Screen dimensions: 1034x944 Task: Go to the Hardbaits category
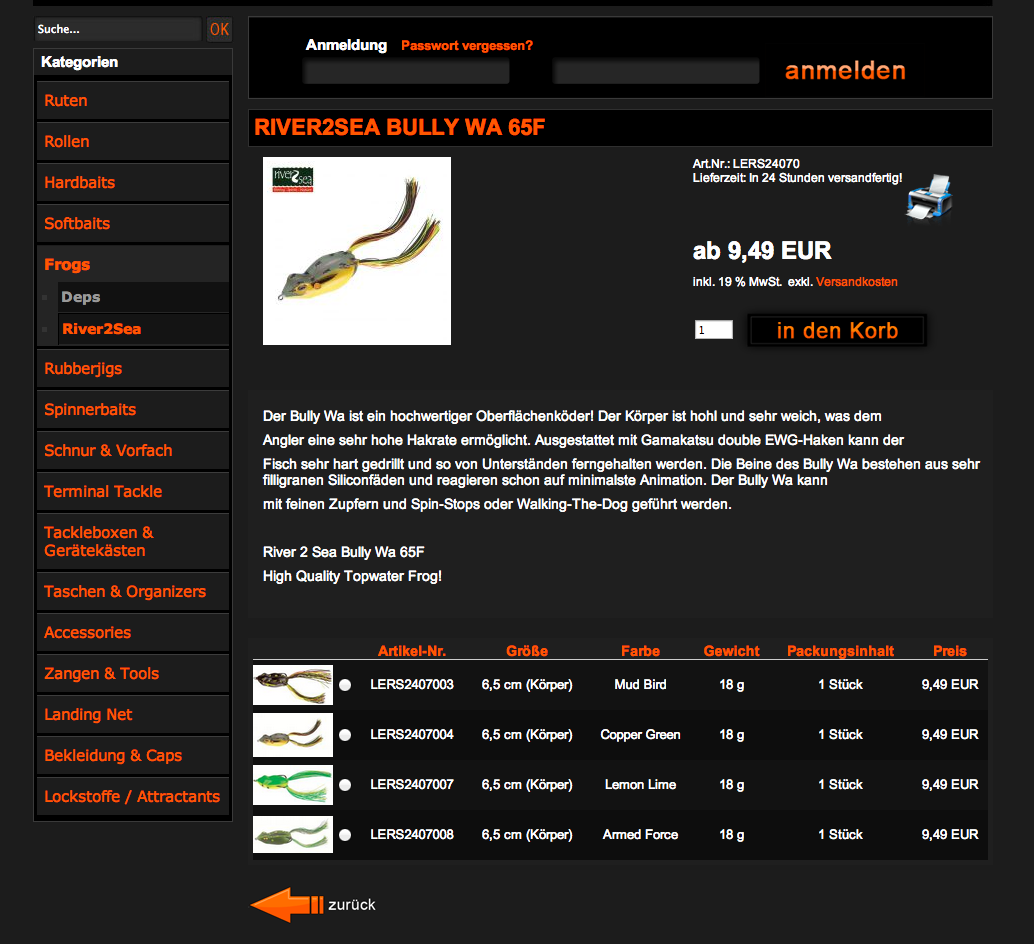tap(79, 183)
